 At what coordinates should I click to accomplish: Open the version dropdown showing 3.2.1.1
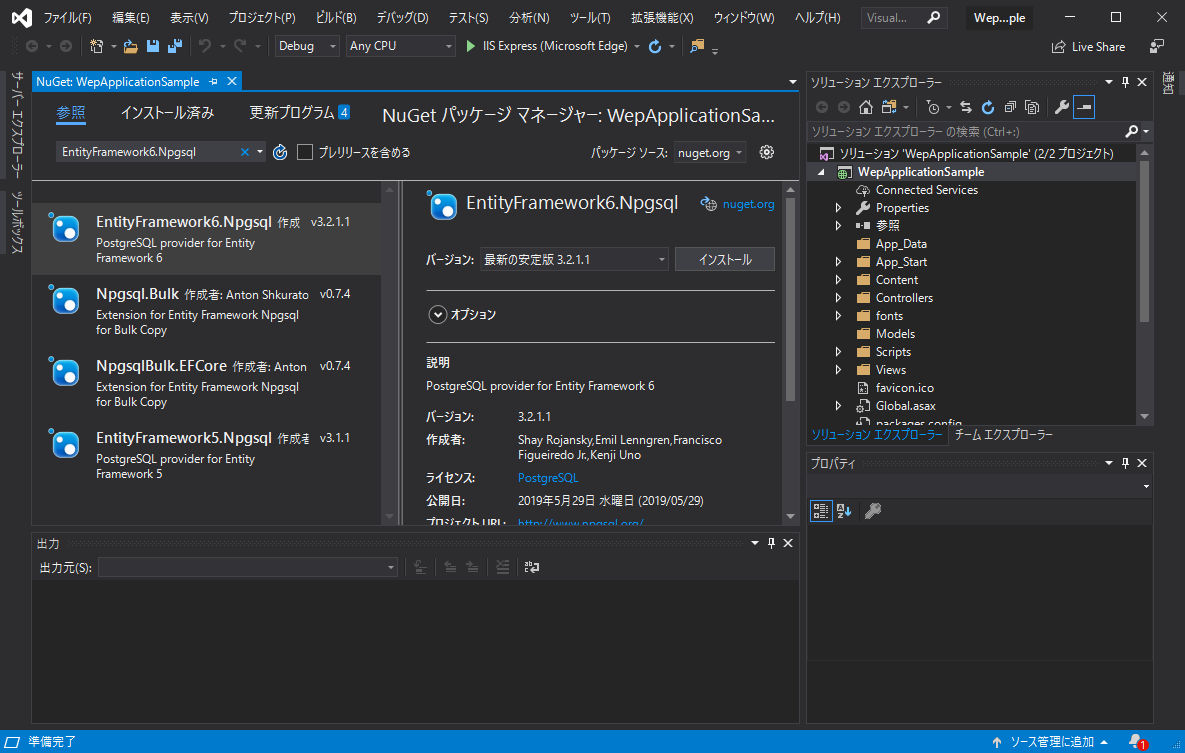pos(574,259)
